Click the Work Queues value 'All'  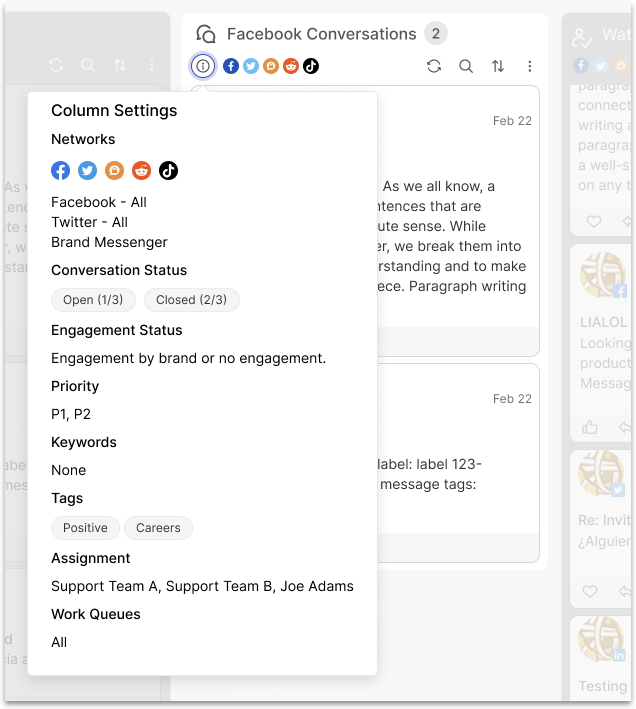pyautogui.click(x=59, y=642)
